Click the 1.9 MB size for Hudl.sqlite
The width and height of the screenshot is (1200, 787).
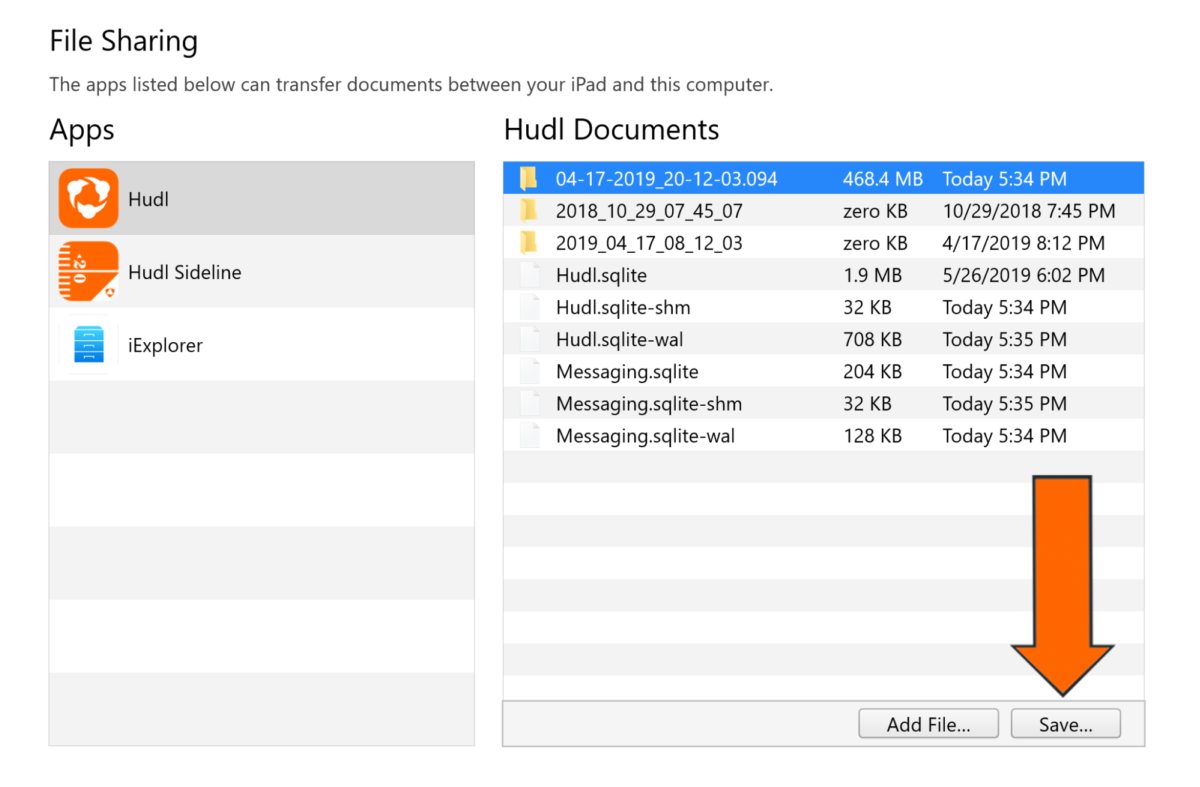(x=872, y=275)
